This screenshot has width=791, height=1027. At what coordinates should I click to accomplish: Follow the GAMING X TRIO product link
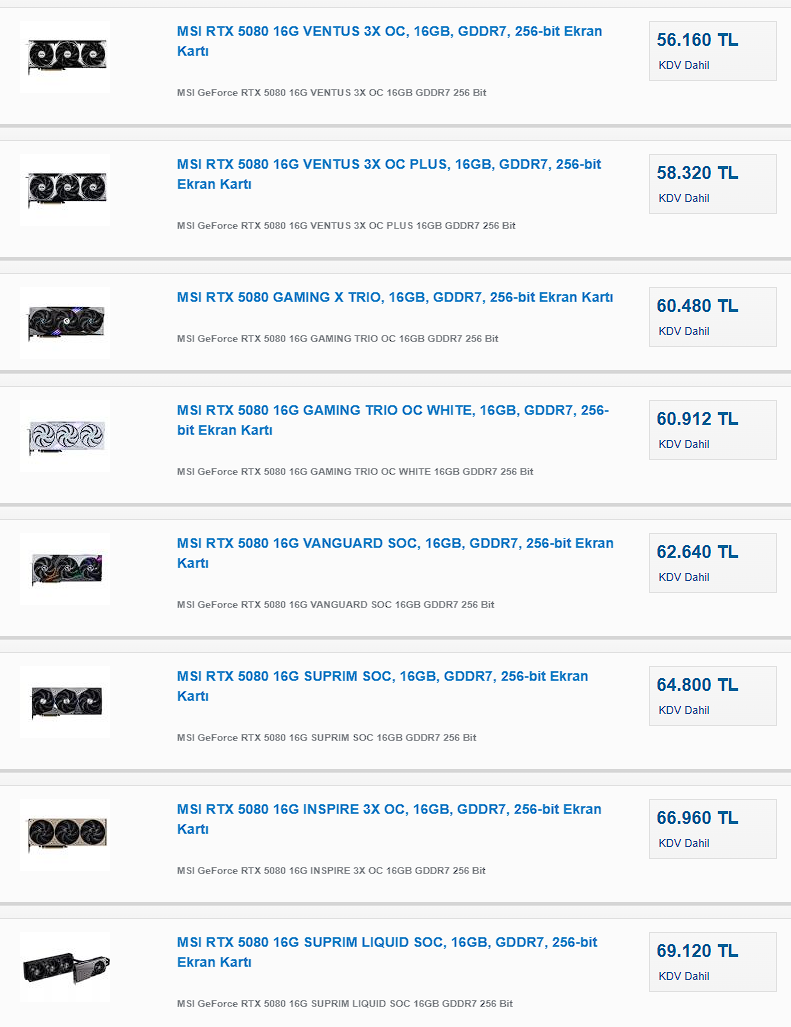tap(395, 297)
